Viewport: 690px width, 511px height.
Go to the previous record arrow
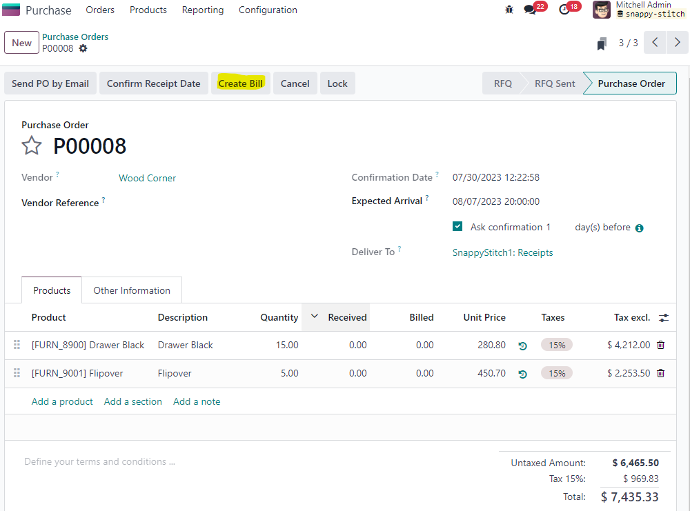tap(655, 42)
